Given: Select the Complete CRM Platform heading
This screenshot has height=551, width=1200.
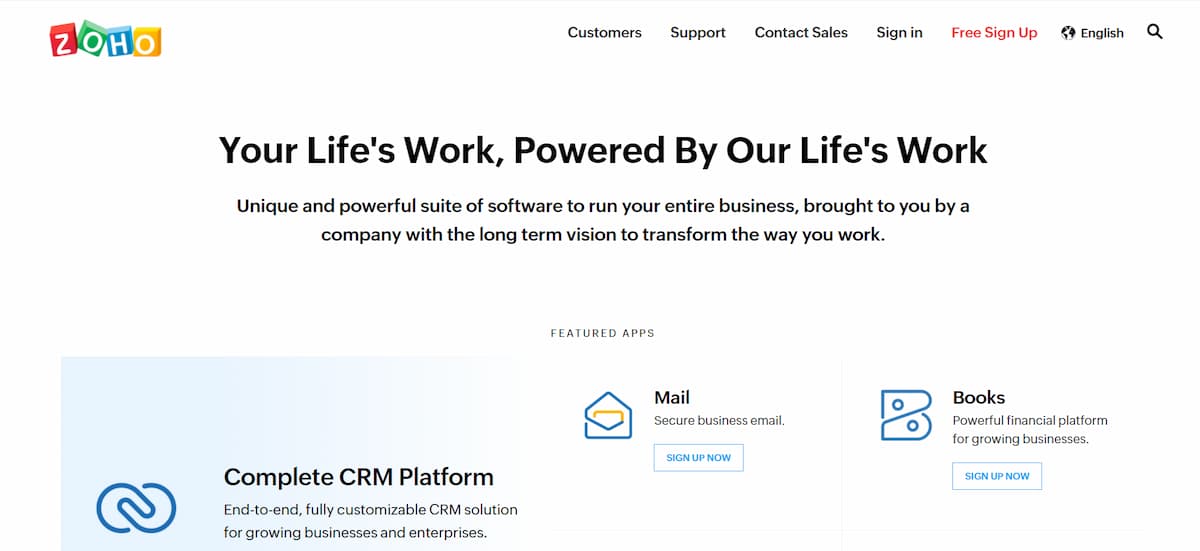Looking at the screenshot, I should 358,477.
